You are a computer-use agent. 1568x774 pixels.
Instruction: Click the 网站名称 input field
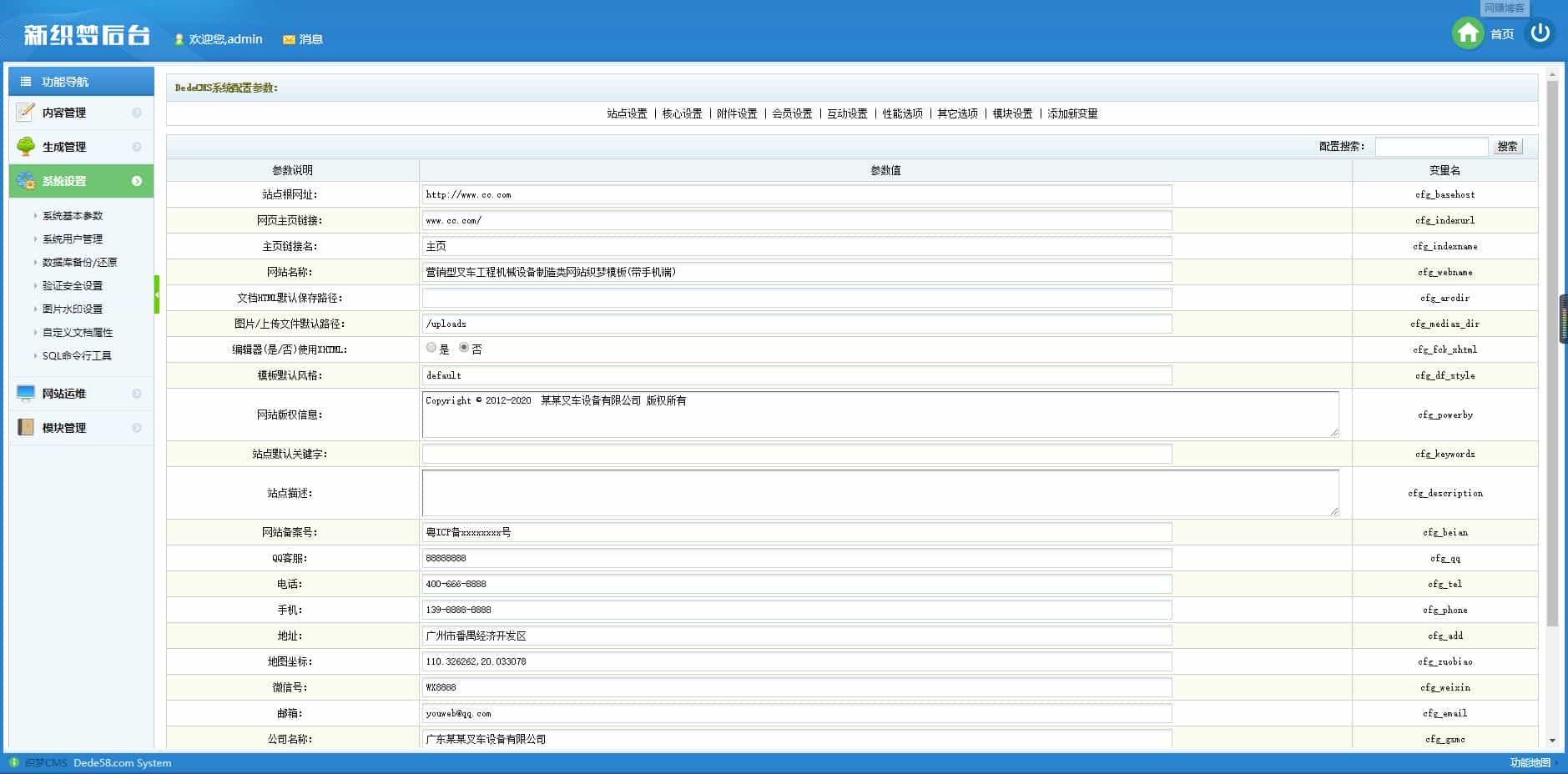click(x=797, y=272)
